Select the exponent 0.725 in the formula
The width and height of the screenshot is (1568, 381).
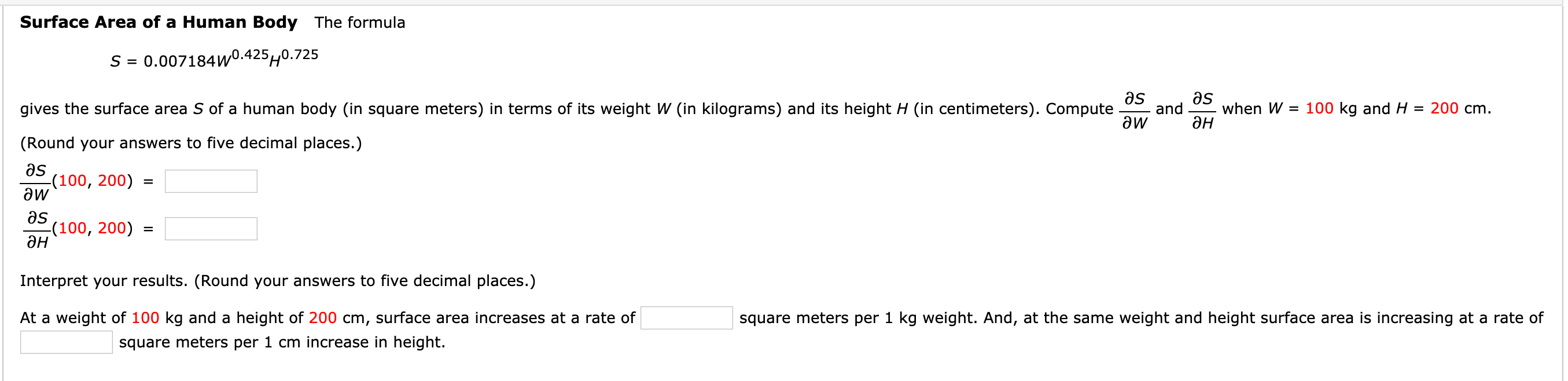click(x=299, y=56)
